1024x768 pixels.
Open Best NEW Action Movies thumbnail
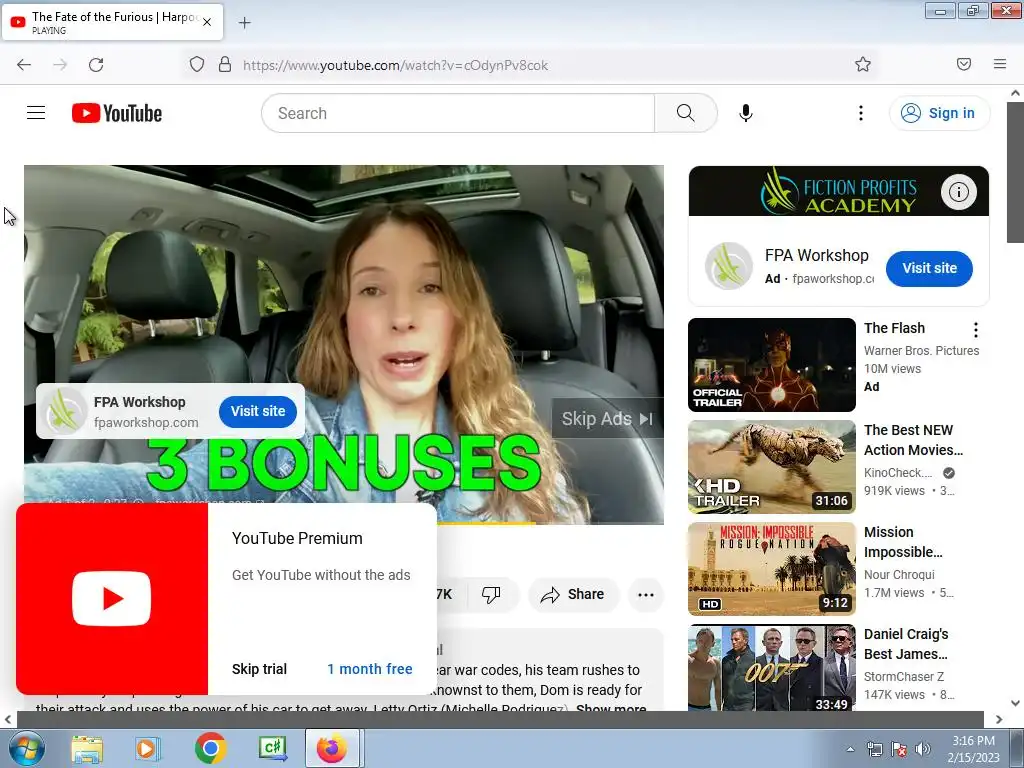click(x=771, y=467)
